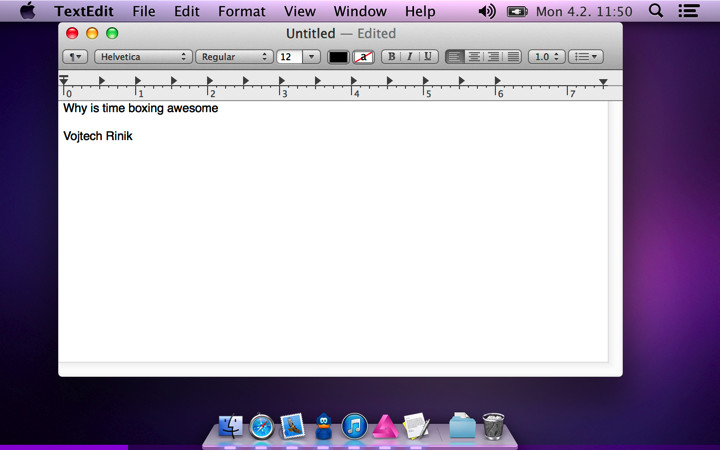Open Notification Center list icon
The width and height of the screenshot is (720, 450).
coord(689,11)
